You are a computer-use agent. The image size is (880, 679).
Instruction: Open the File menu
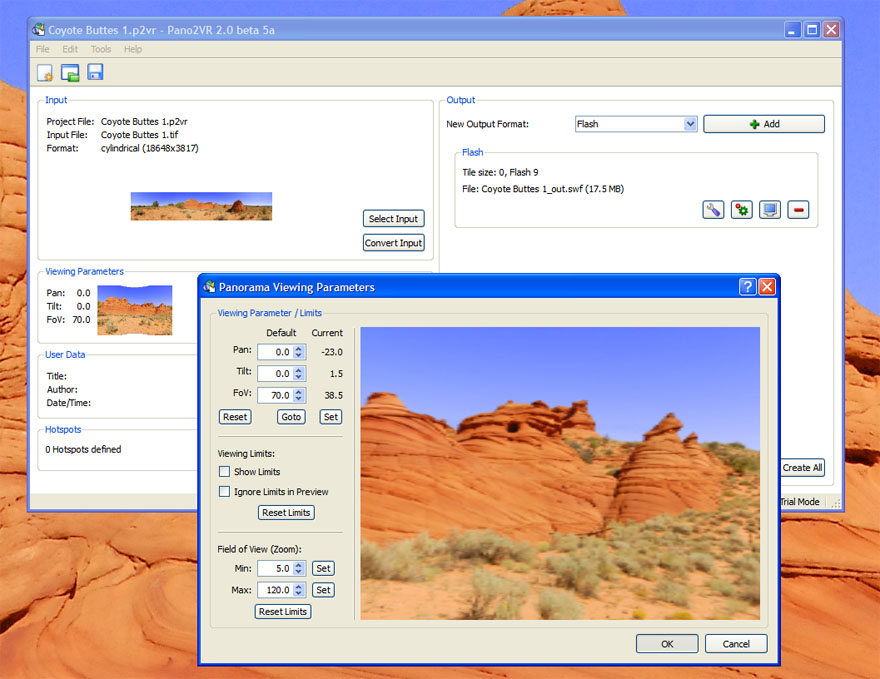(43, 49)
